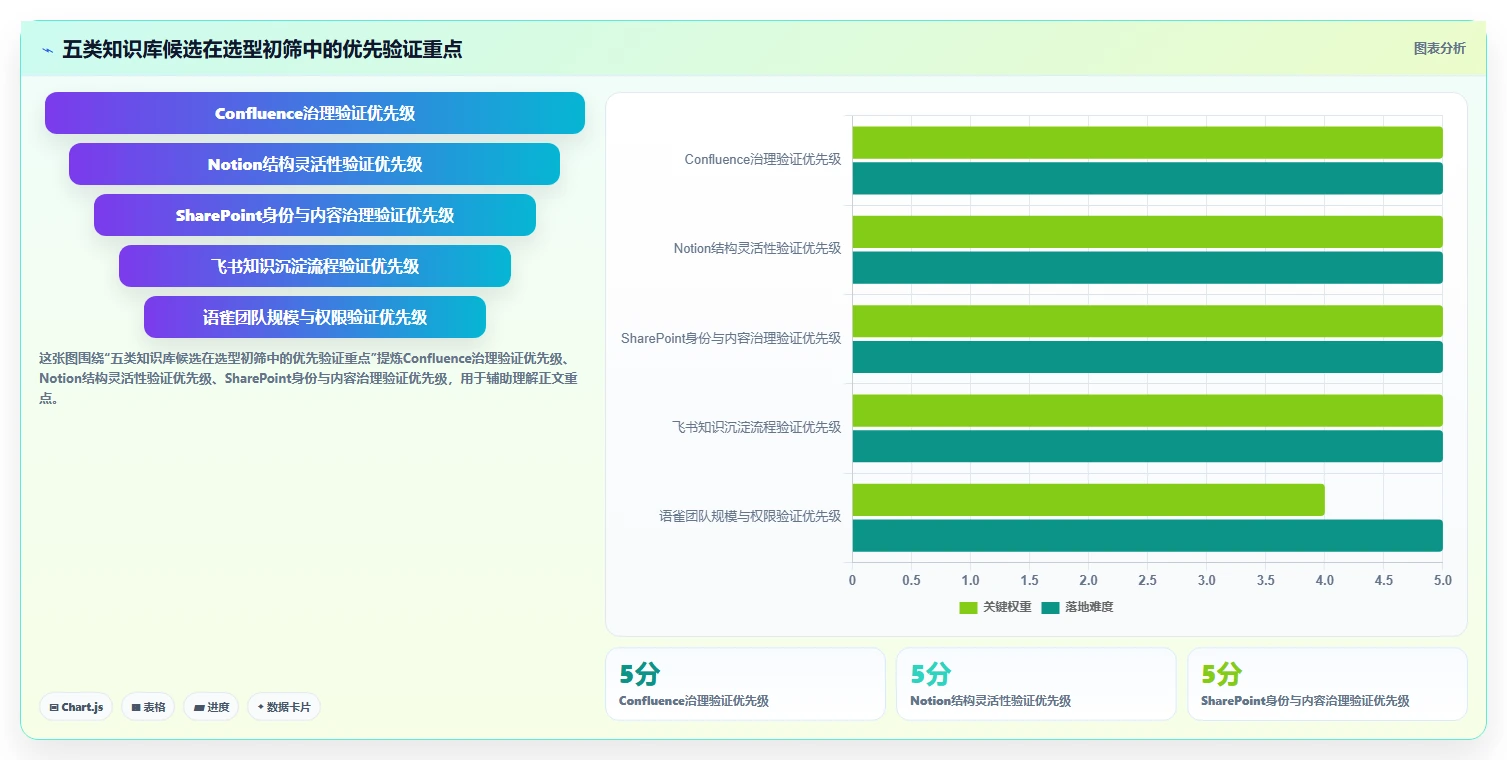The image size is (1507, 760).
Task: Select the 飞书知识沉淀流程验证优先级 funnel bar
Action: coord(315,266)
